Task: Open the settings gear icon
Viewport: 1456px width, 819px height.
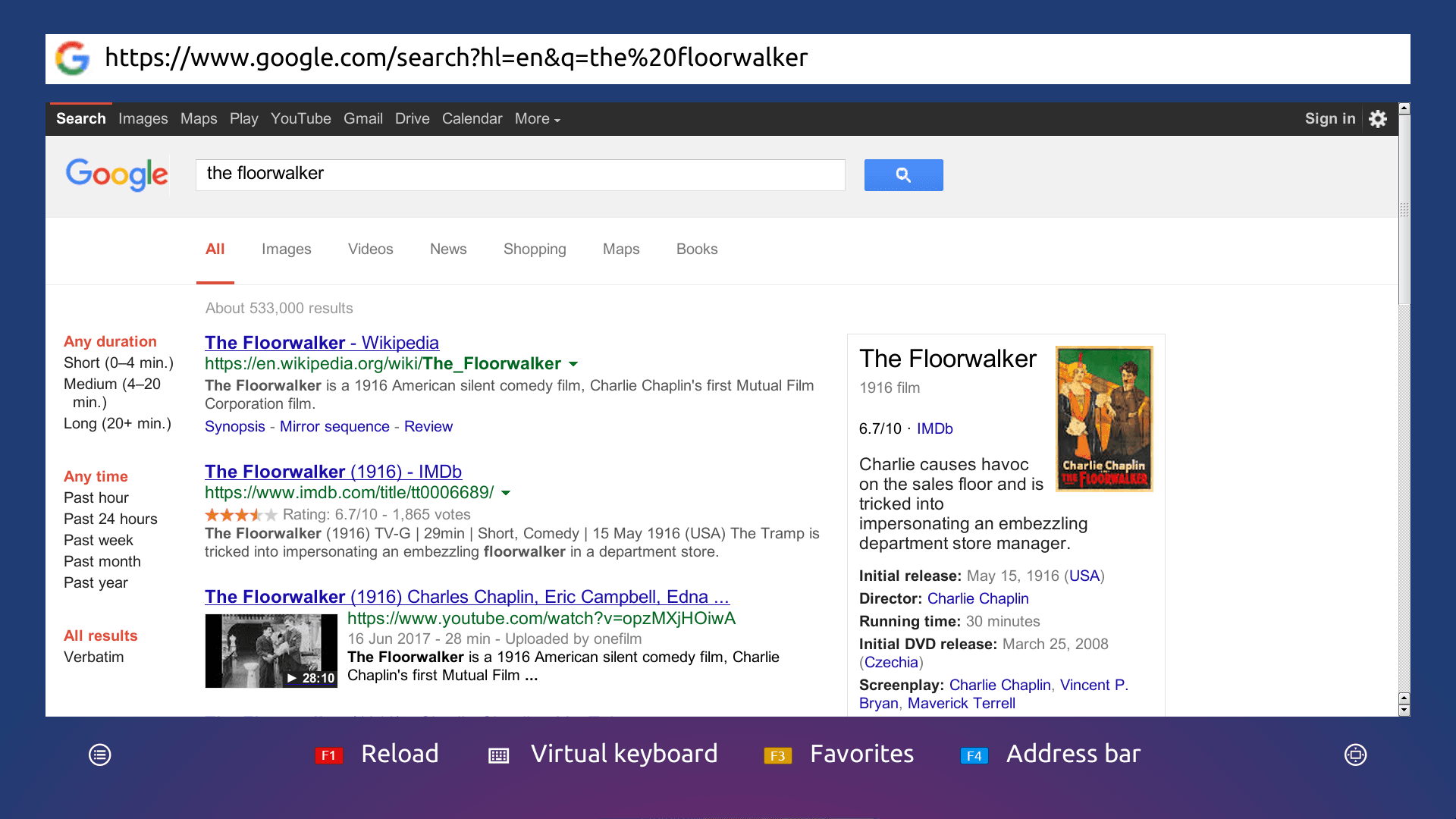Action: [1377, 119]
